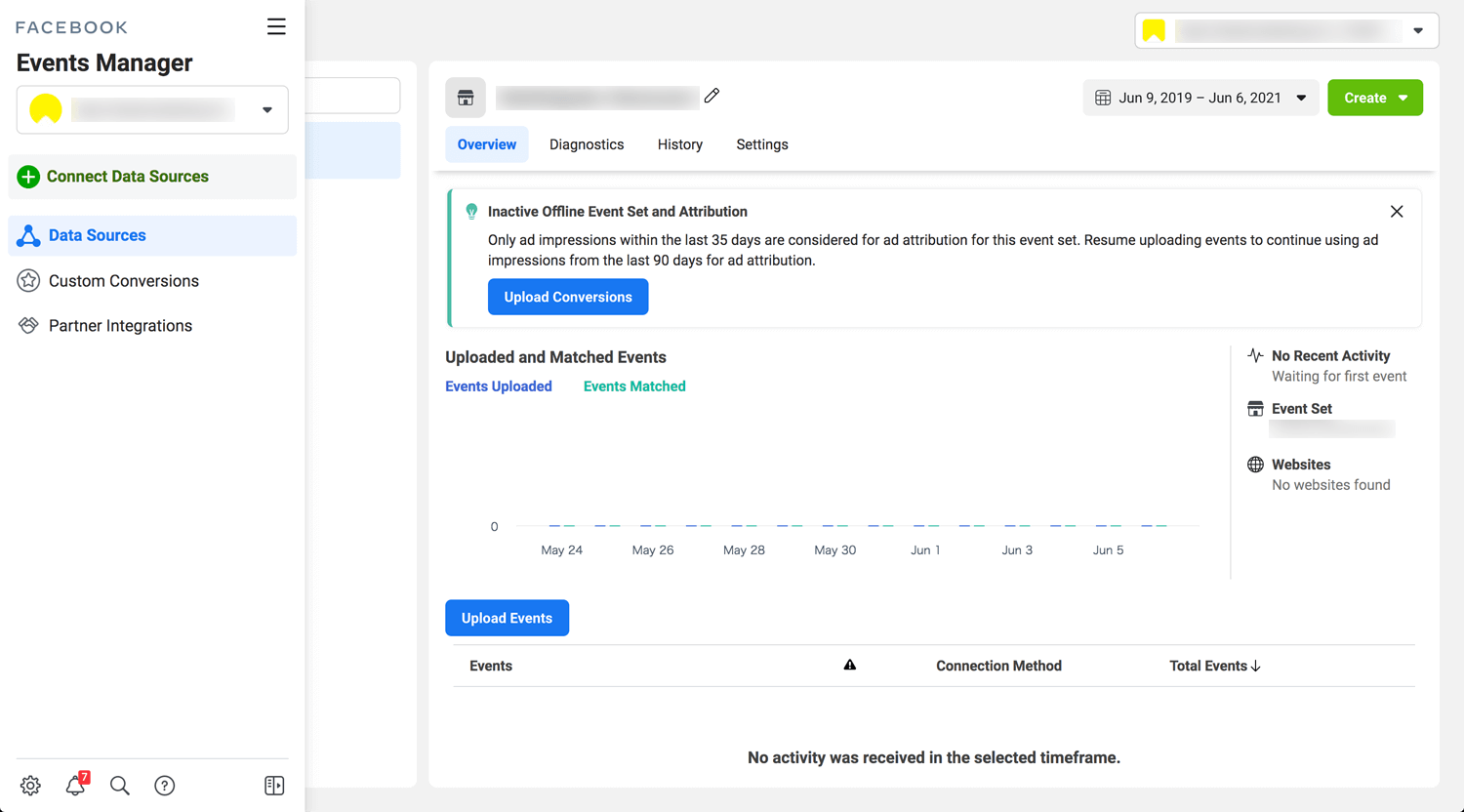Click the green plus Connect Data Sources icon
The height and width of the screenshot is (812, 1464).
tap(28, 177)
